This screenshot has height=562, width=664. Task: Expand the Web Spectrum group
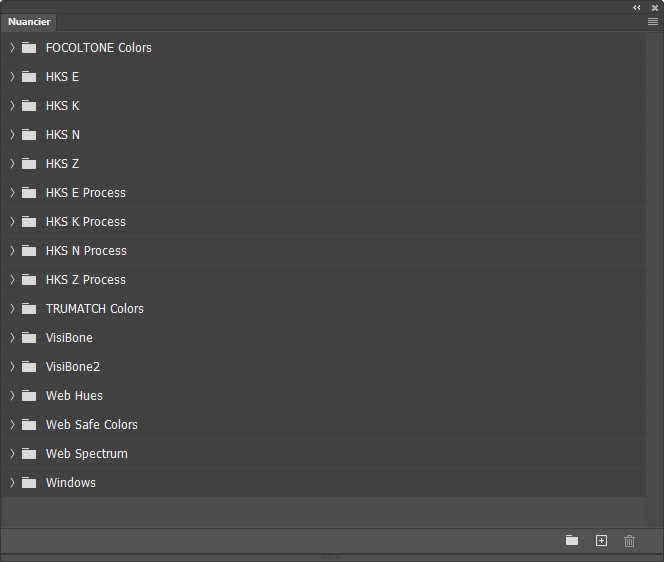[x=12, y=454]
